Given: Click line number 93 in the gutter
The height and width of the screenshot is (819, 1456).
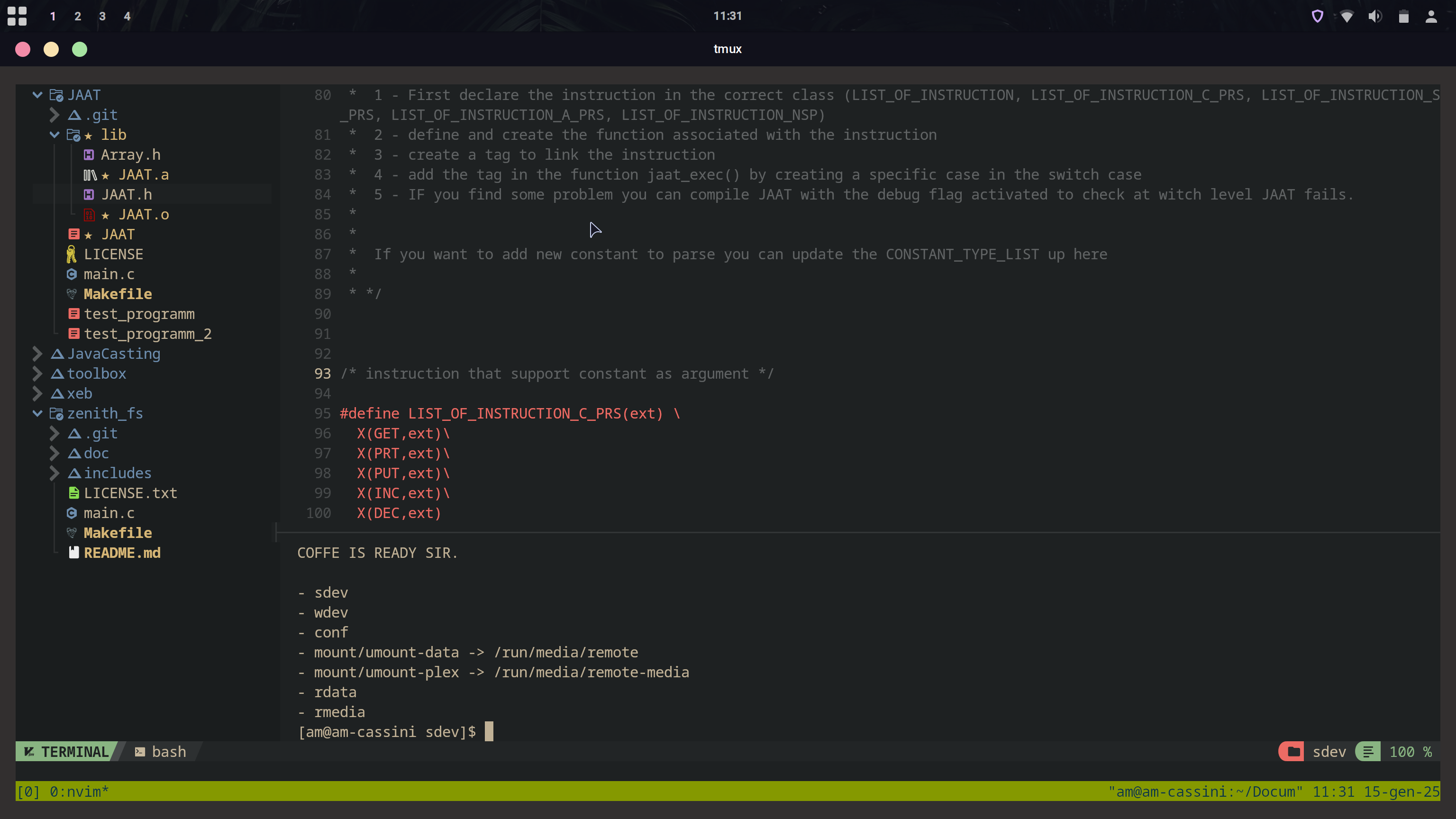Looking at the screenshot, I should point(322,373).
